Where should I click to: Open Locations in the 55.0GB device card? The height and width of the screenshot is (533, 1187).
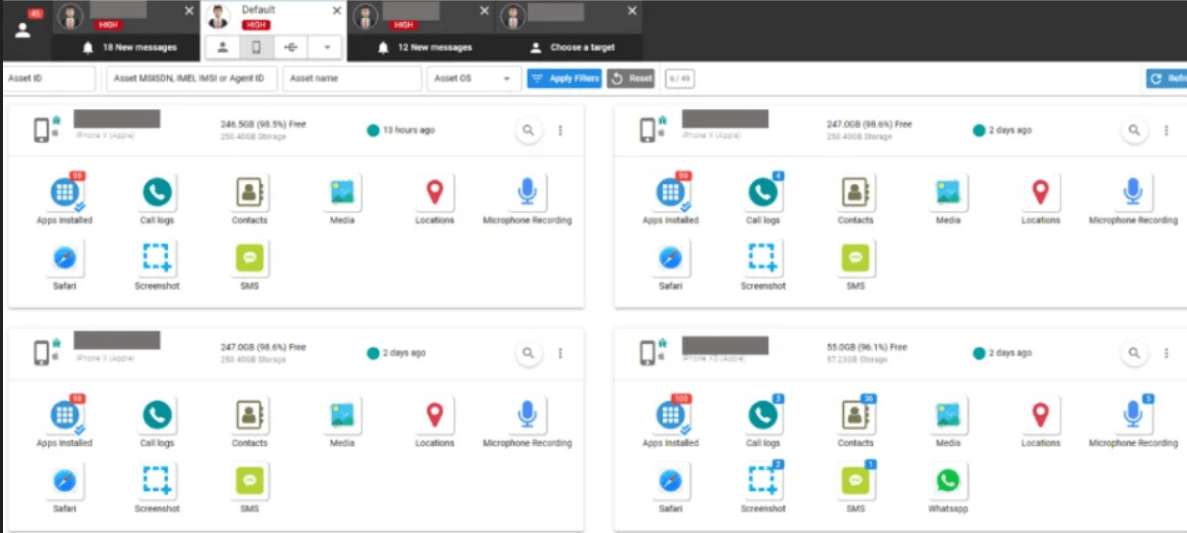pyautogui.click(x=1040, y=415)
